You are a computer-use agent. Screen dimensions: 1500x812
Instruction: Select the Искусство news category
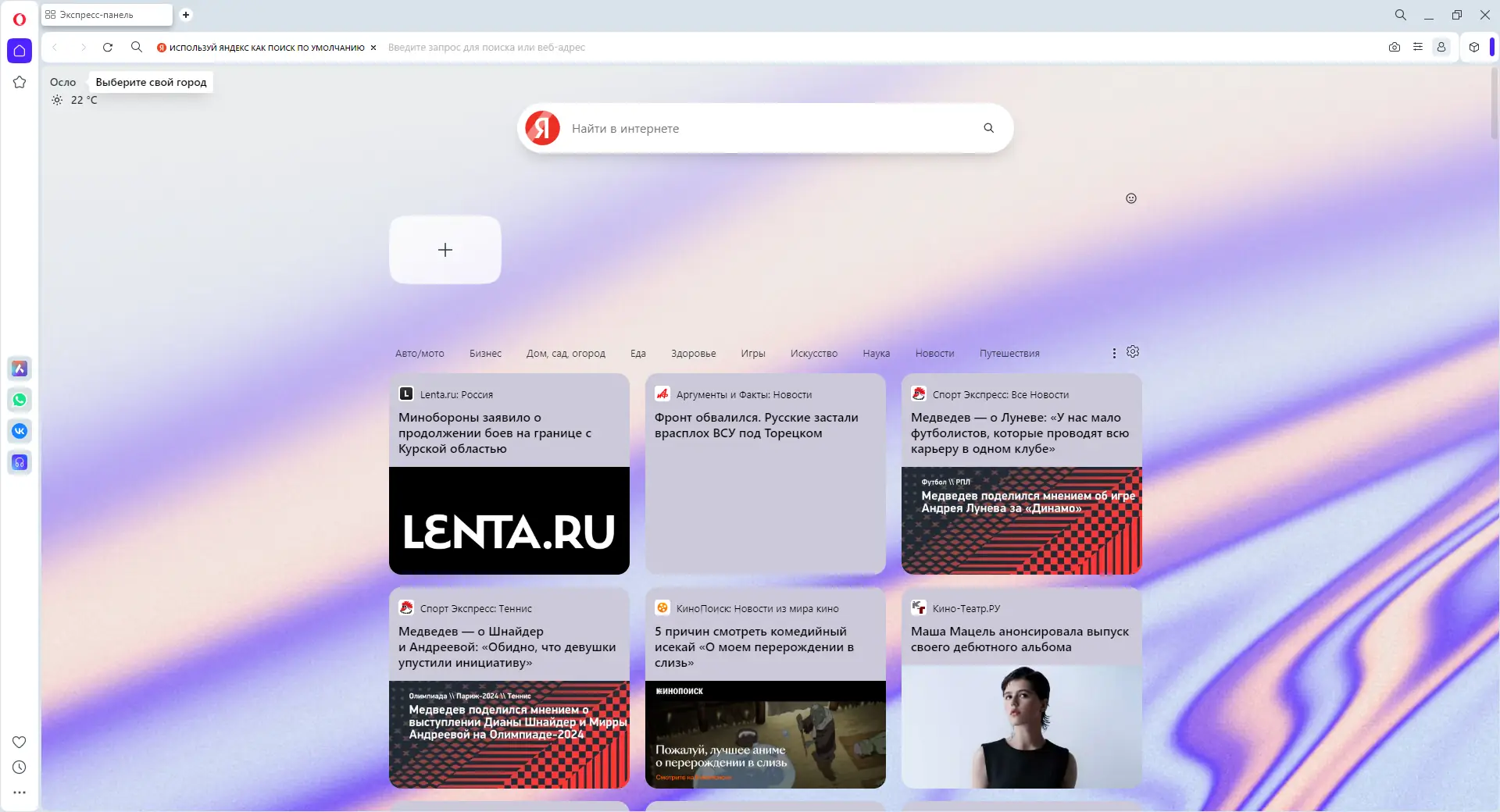(x=814, y=354)
